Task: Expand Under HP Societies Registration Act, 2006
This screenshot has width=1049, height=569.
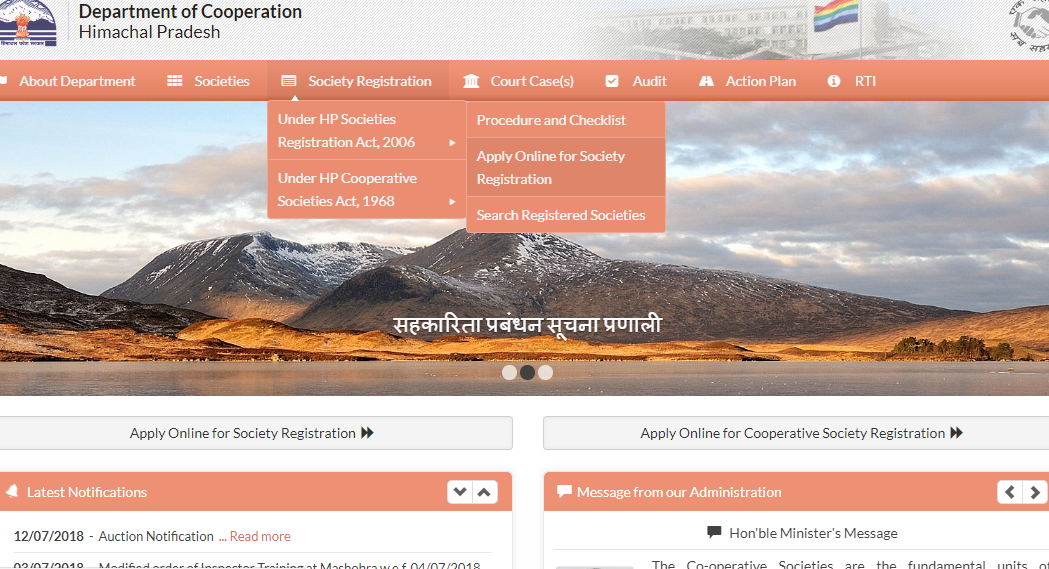Action: (x=366, y=130)
